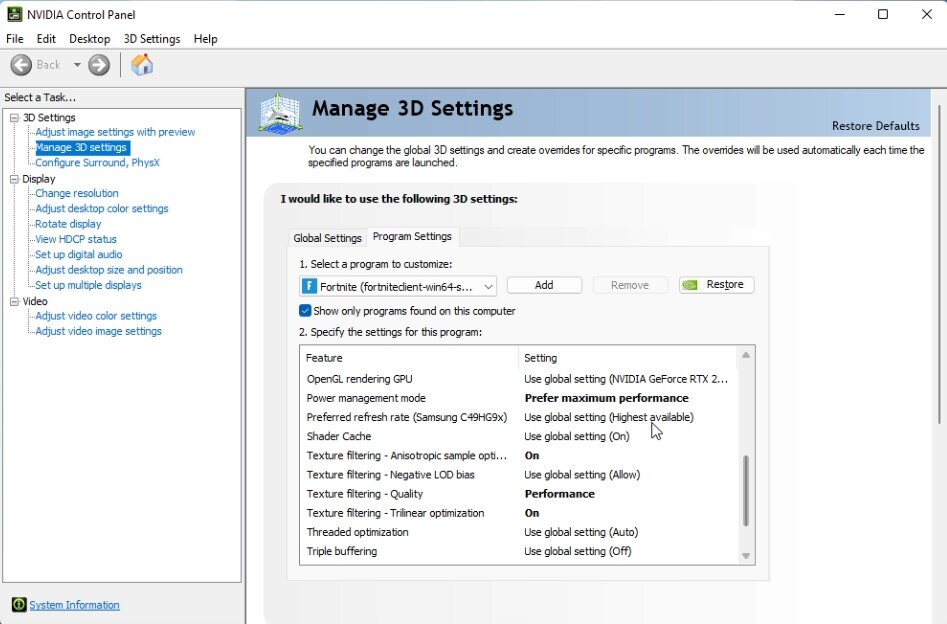Collapse the Display tree node
Viewport: 947px width, 624px height.
click(x=14, y=179)
